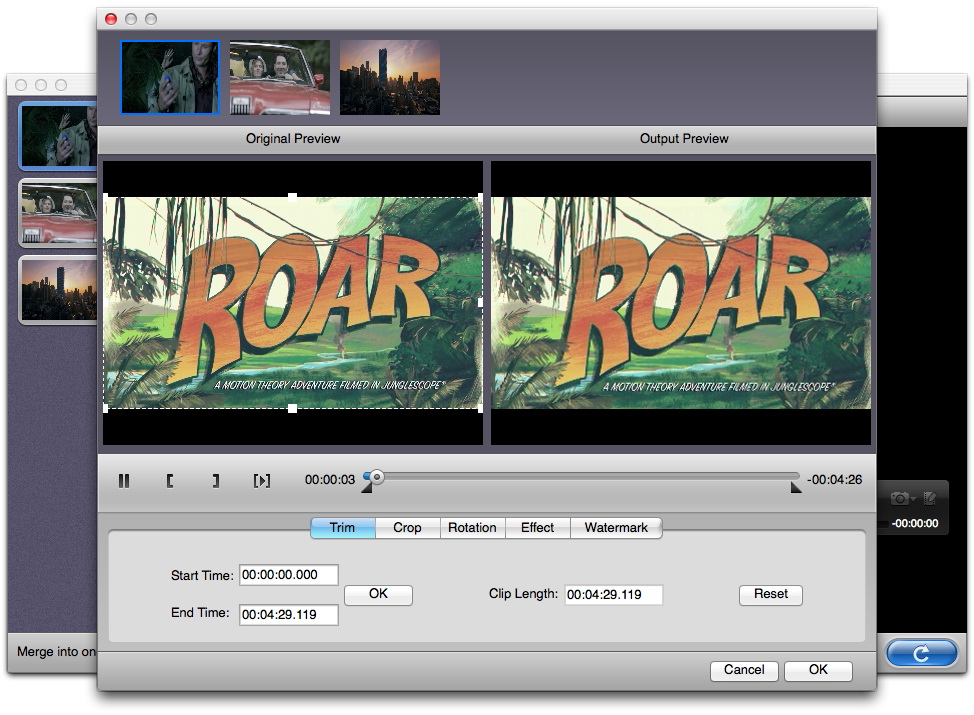Reset the trim settings
Screen dimensions: 974x715
pos(771,594)
